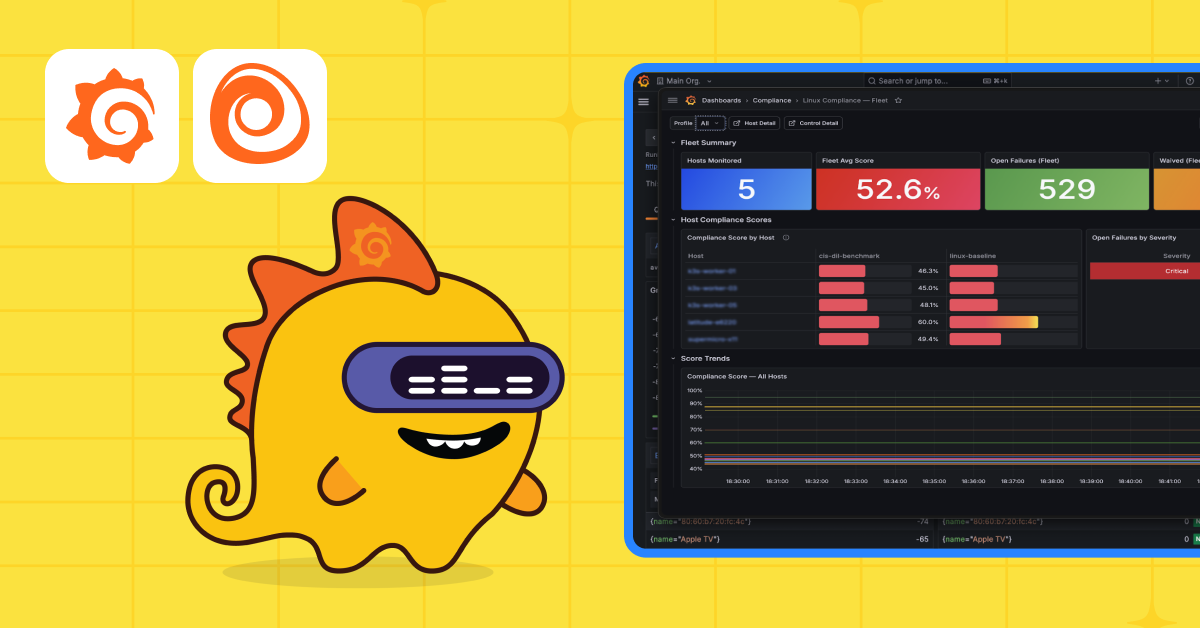Click the Compliance Score by Host panel title
Image resolution: width=1200 pixels, height=628 pixels.
coord(731,238)
